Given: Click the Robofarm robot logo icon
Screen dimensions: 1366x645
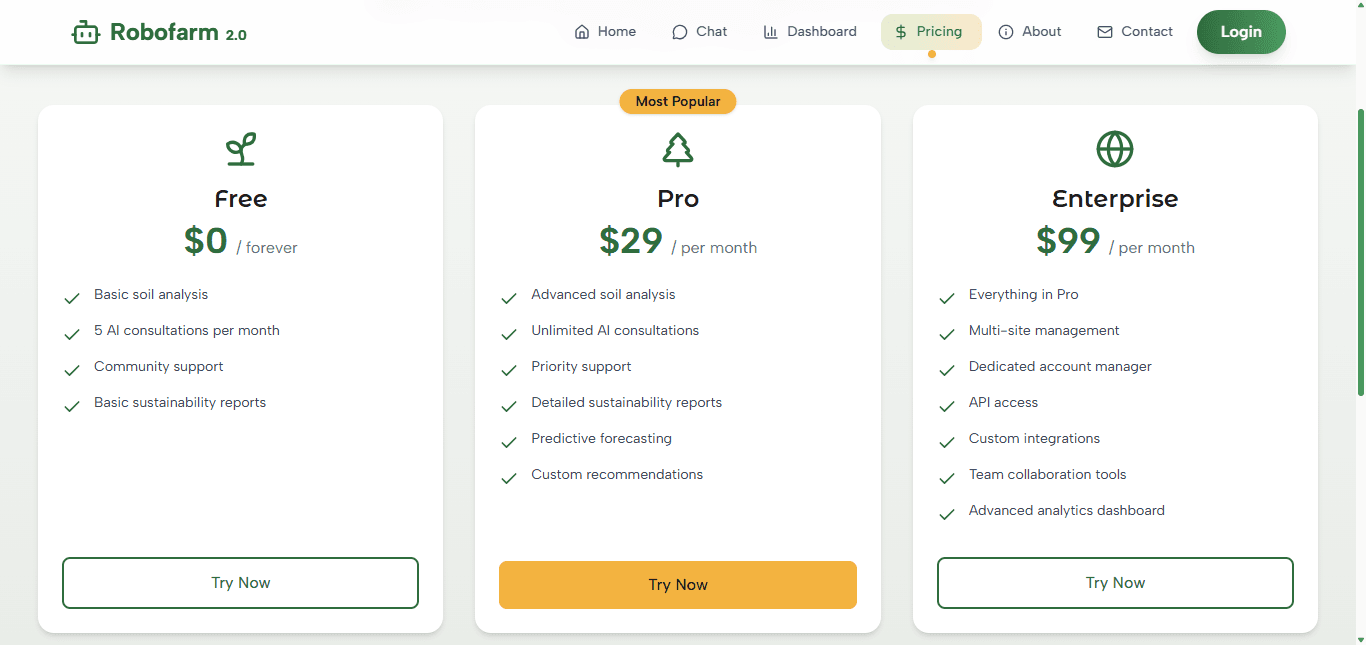Looking at the screenshot, I should pos(86,33).
